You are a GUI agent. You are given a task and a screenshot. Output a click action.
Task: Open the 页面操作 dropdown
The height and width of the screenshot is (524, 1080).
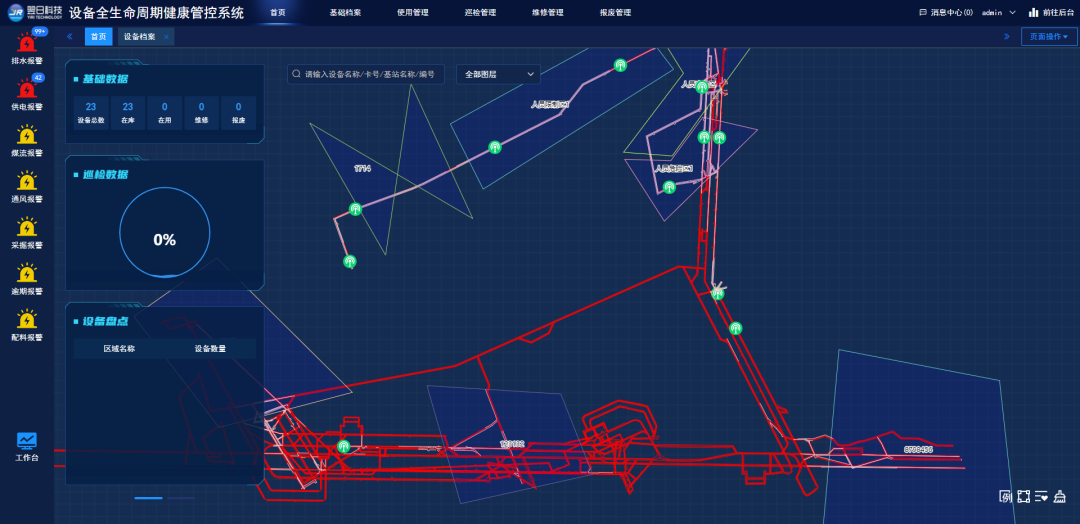tap(1049, 37)
